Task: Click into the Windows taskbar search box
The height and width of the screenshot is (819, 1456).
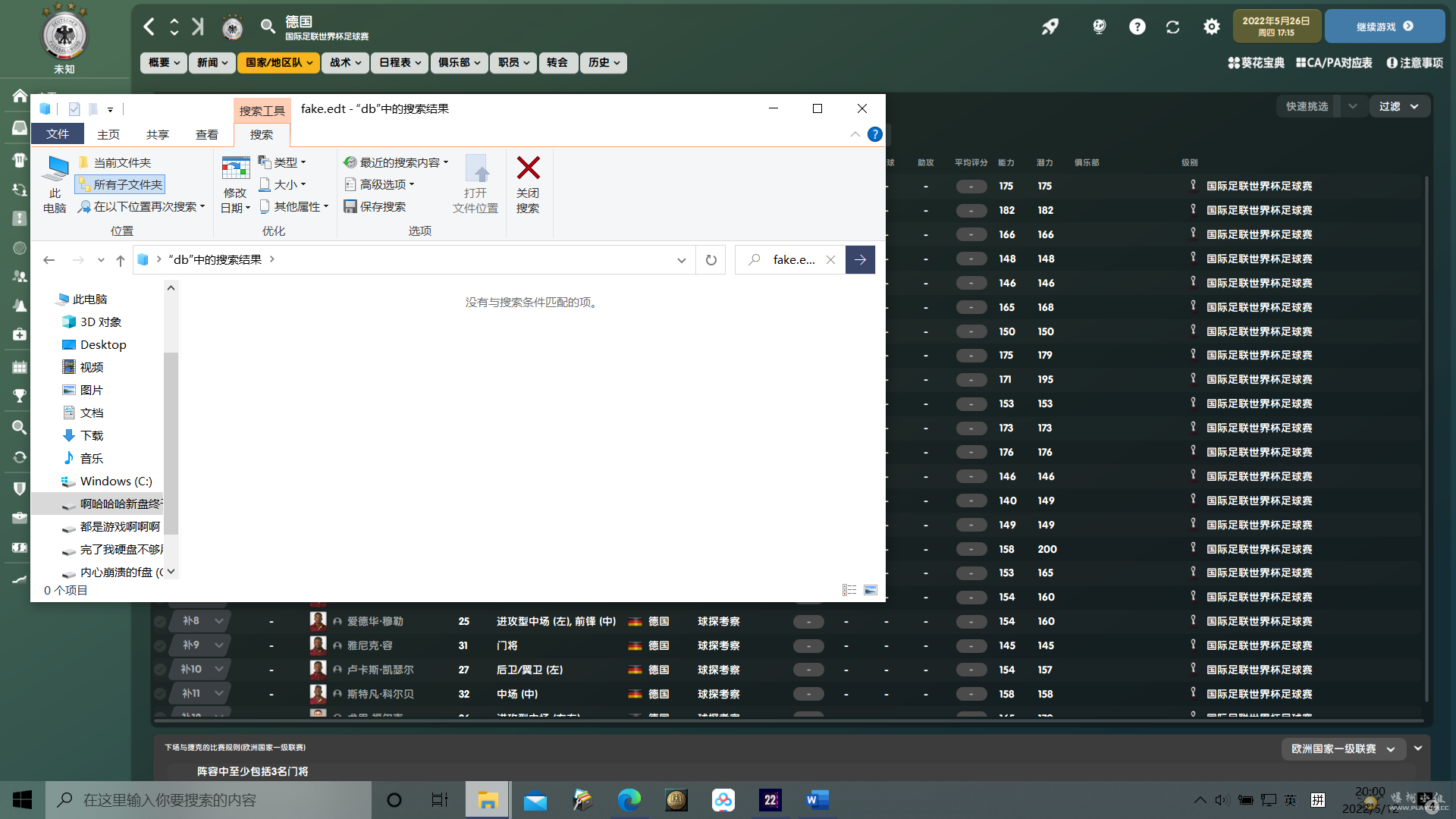Action: click(x=209, y=800)
